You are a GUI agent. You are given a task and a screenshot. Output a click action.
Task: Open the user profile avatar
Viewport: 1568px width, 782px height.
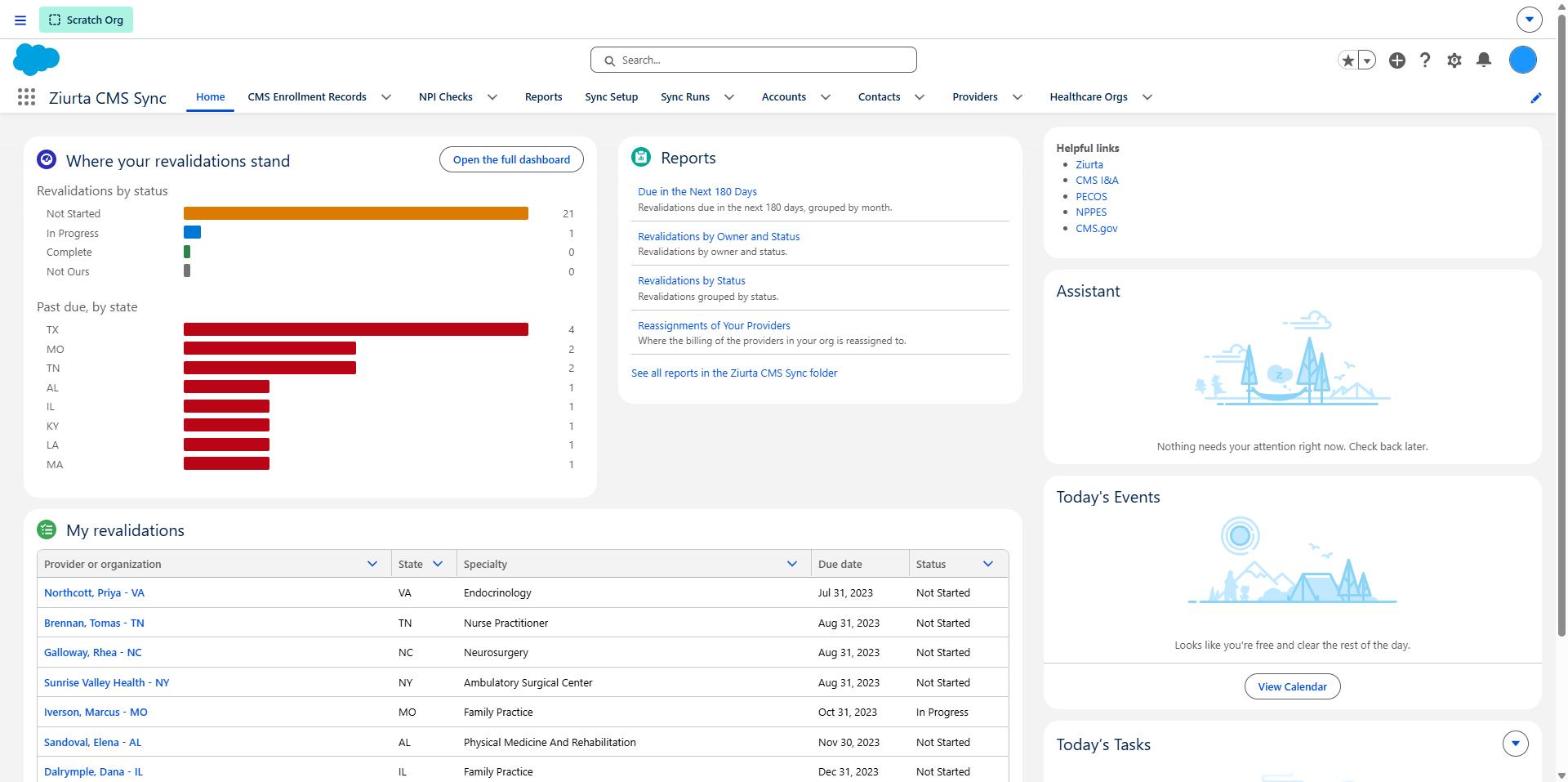[x=1522, y=60]
